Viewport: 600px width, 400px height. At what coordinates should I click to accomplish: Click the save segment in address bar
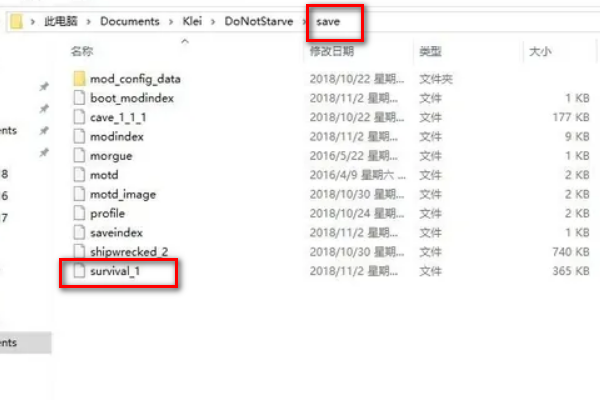[328, 21]
